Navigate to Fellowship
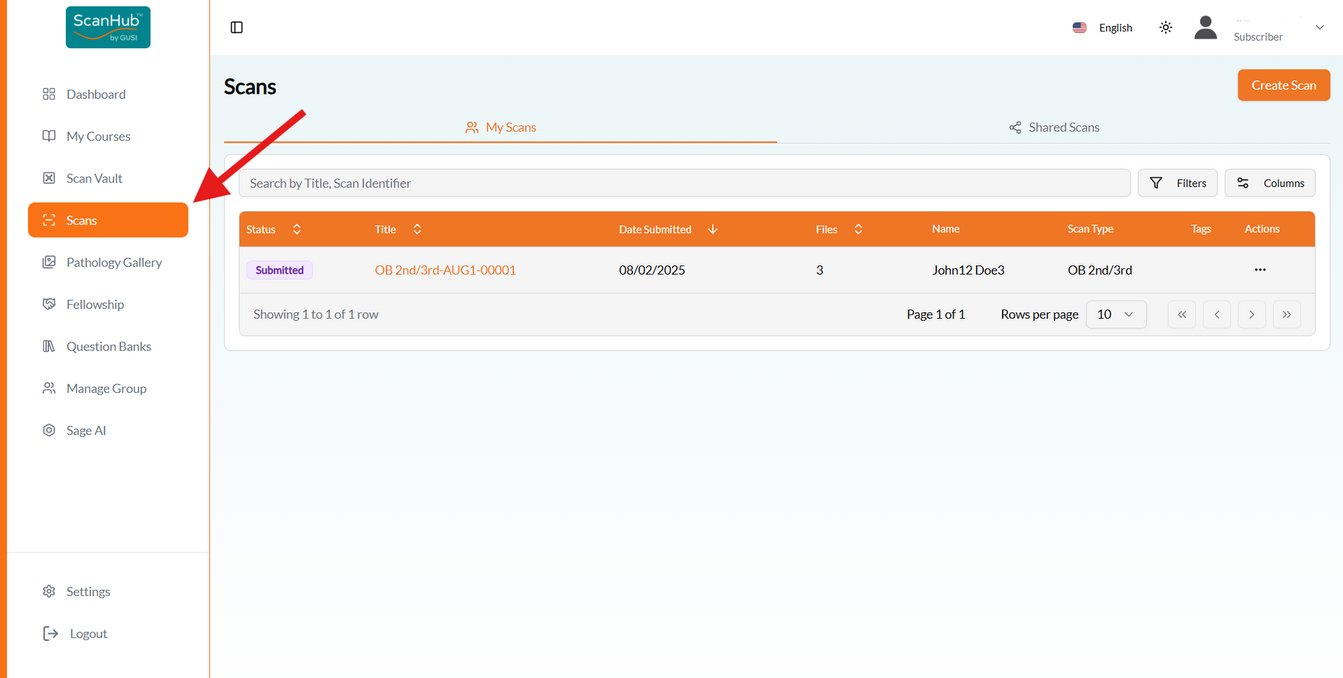The width and height of the screenshot is (1343, 678). [108, 304]
